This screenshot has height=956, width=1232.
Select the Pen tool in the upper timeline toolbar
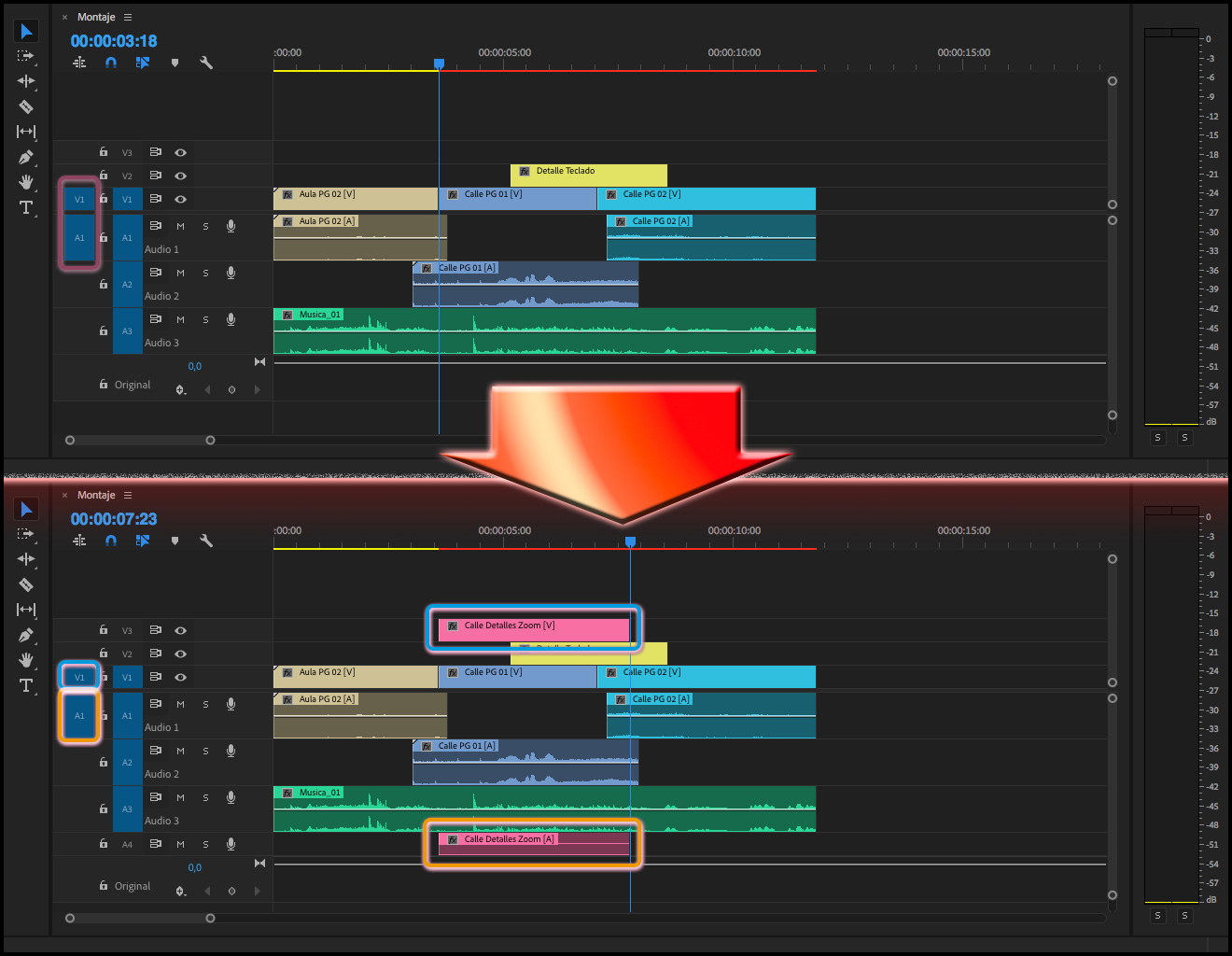pyautogui.click(x=26, y=157)
